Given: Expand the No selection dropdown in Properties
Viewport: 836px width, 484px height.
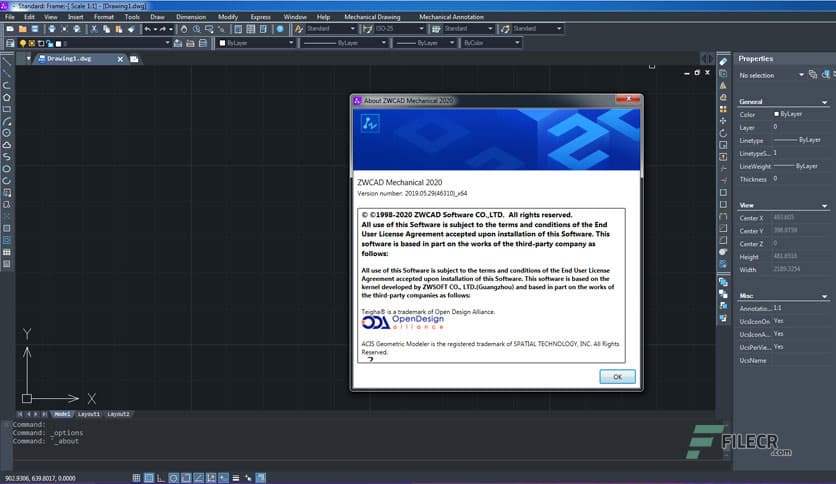Looking at the screenshot, I should point(802,75).
